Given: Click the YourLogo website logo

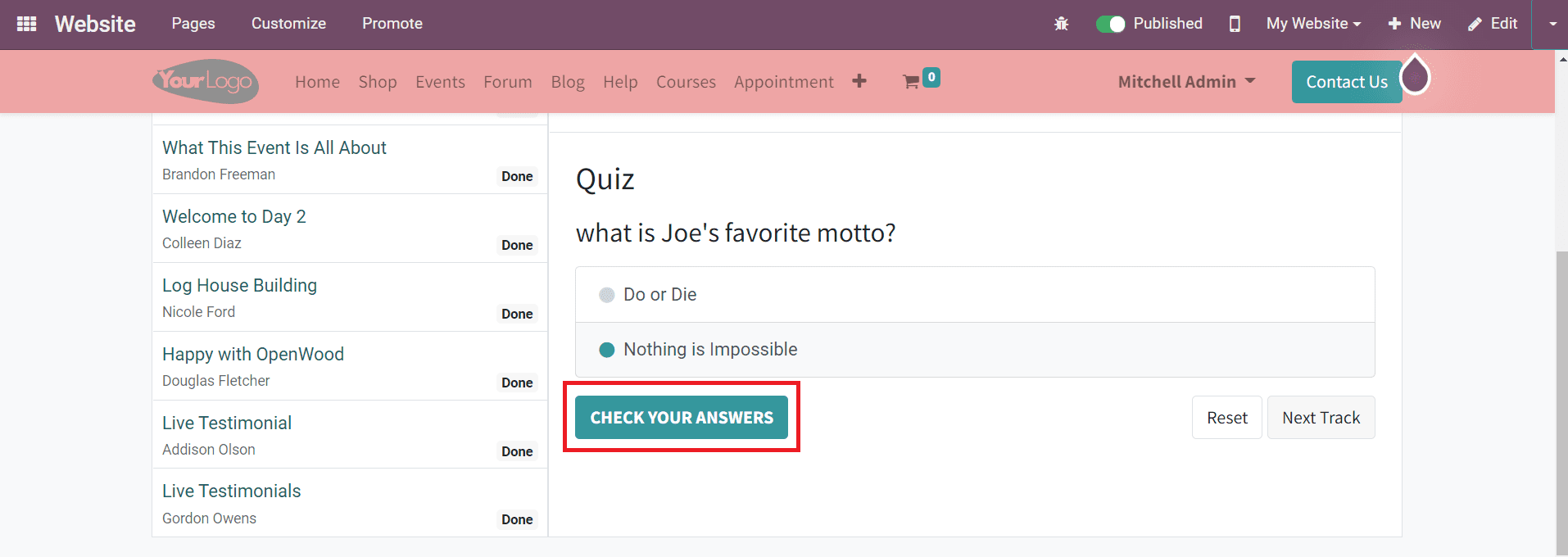Looking at the screenshot, I should pyautogui.click(x=205, y=81).
